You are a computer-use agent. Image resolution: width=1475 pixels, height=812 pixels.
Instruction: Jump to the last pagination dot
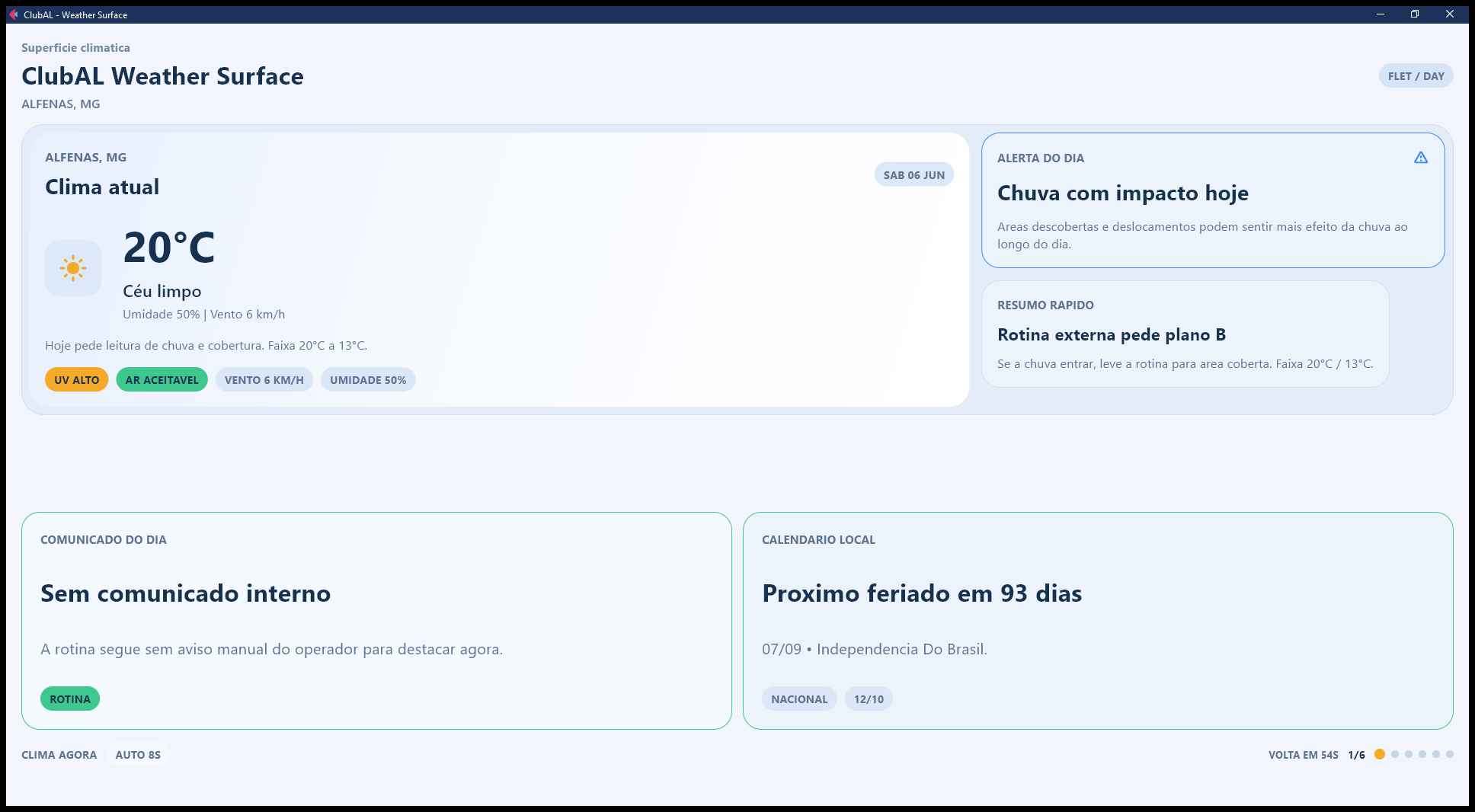click(1450, 754)
